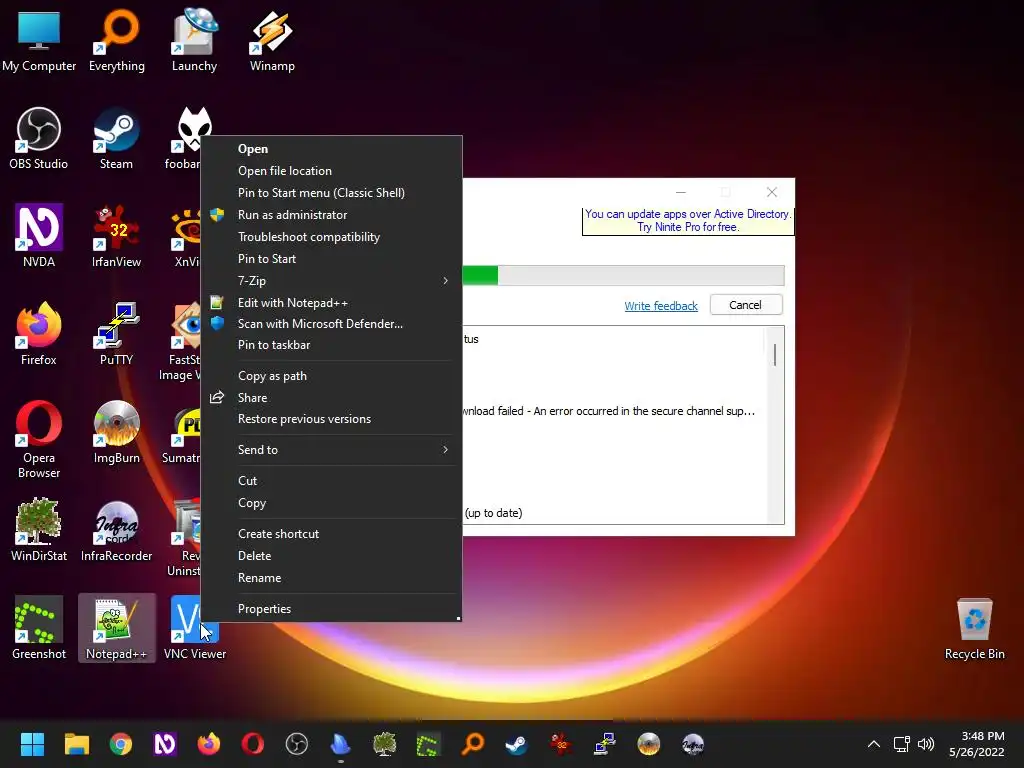The height and width of the screenshot is (768, 1024).
Task: Select Delete in the context menu
Action: coord(332,556)
